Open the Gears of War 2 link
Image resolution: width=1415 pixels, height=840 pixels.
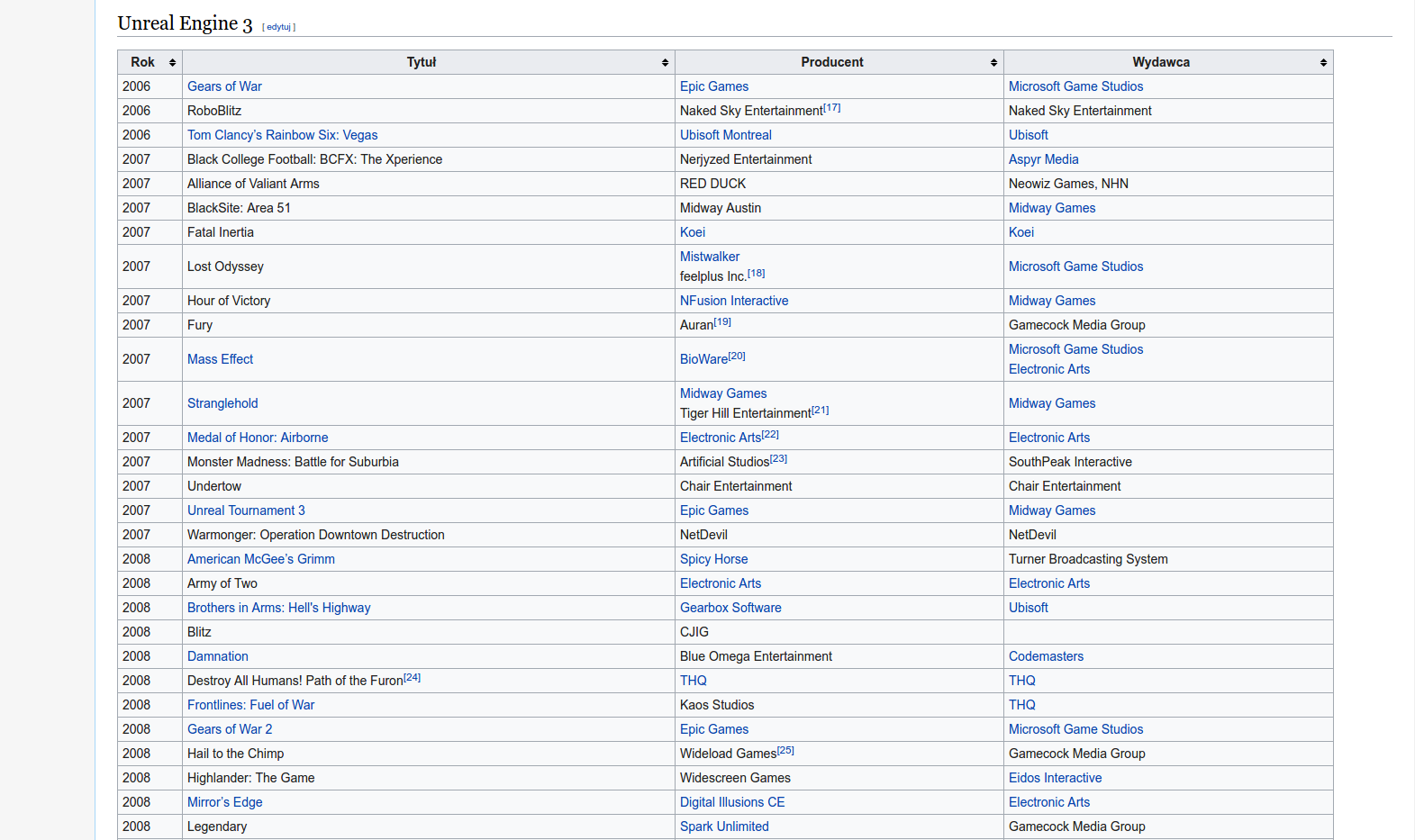pyautogui.click(x=230, y=729)
